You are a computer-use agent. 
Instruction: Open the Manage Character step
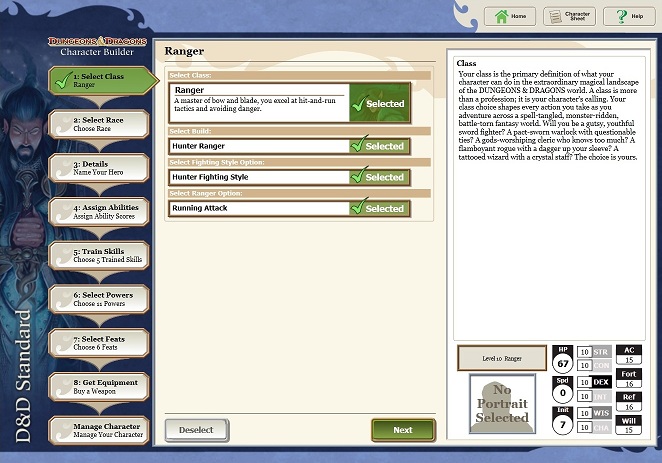coord(99,430)
